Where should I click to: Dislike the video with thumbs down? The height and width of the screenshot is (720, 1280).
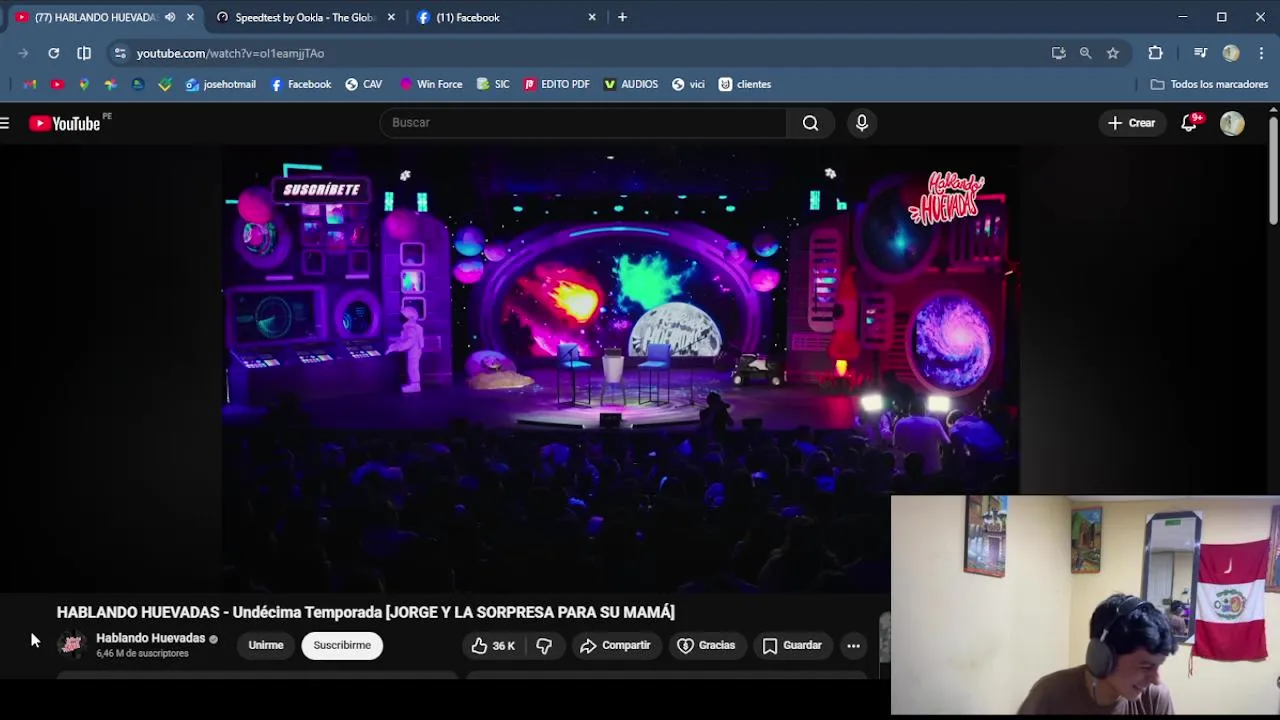pos(544,646)
